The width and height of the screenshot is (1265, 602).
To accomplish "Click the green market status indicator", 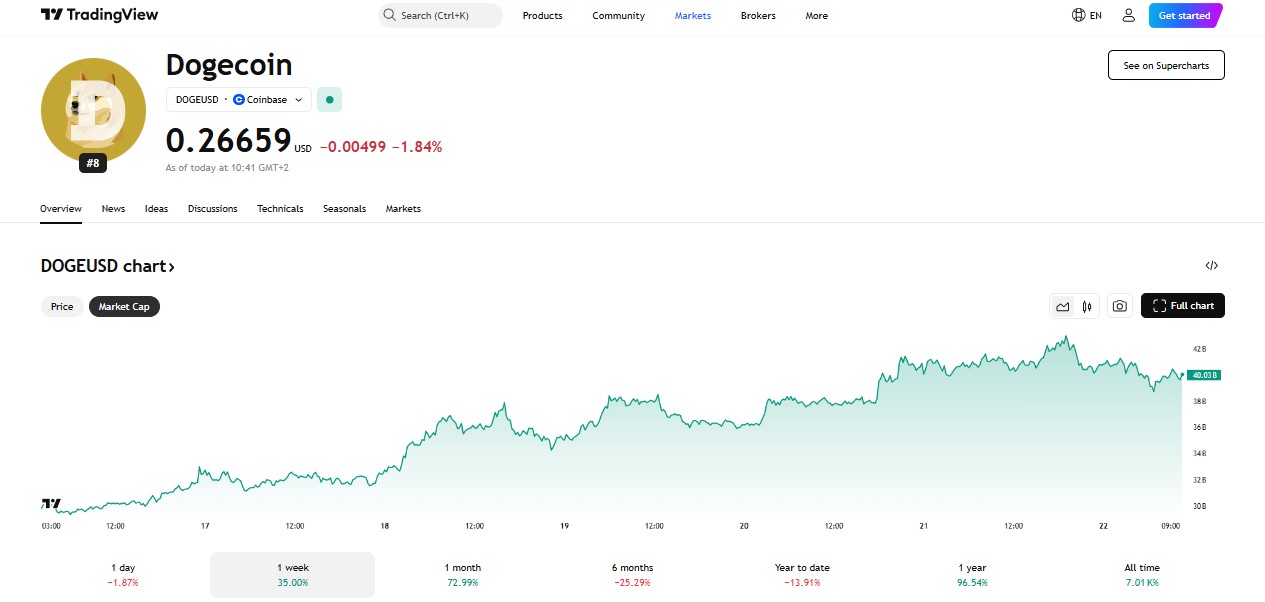I will click(329, 99).
